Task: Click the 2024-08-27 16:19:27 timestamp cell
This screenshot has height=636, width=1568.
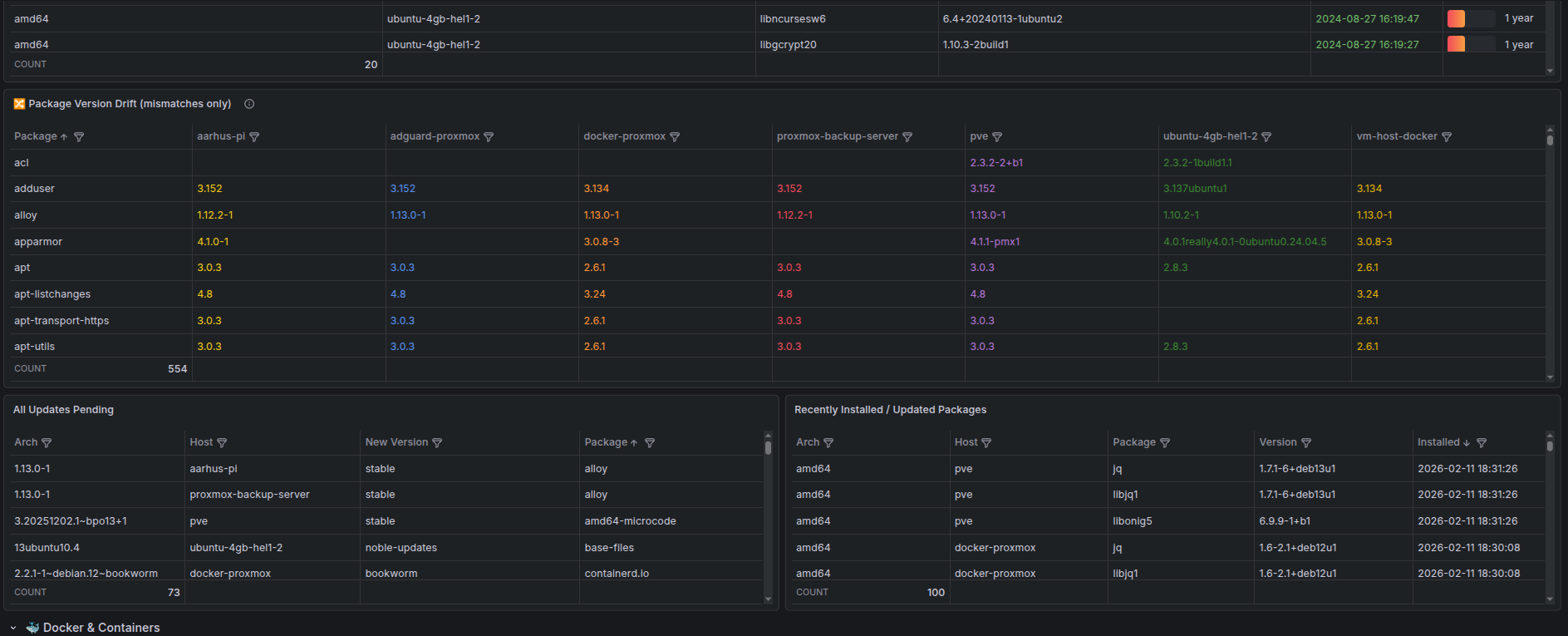Action: tap(1367, 45)
